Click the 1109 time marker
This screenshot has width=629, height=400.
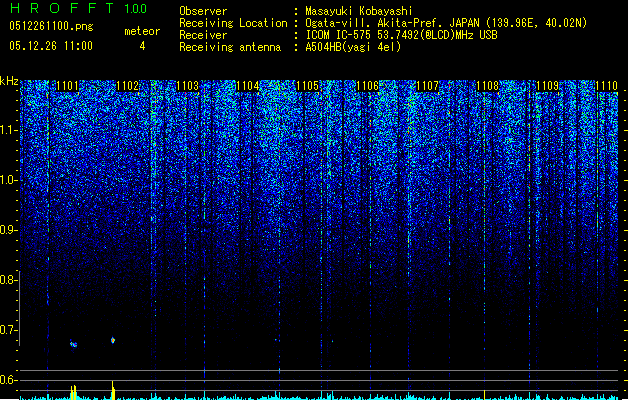tap(548, 86)
